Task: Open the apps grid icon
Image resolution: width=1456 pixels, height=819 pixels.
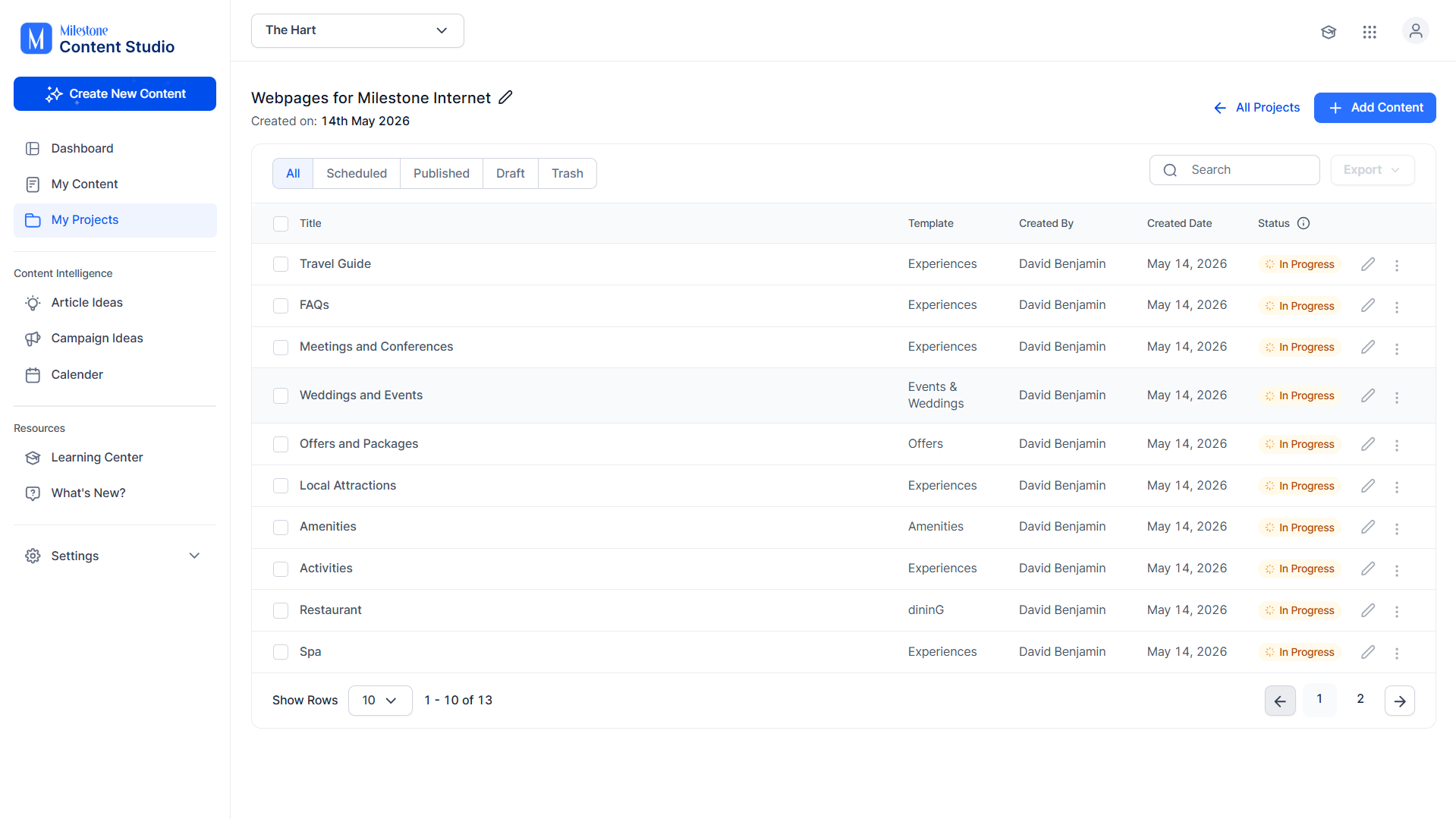Action: [x=1370, y=32]
